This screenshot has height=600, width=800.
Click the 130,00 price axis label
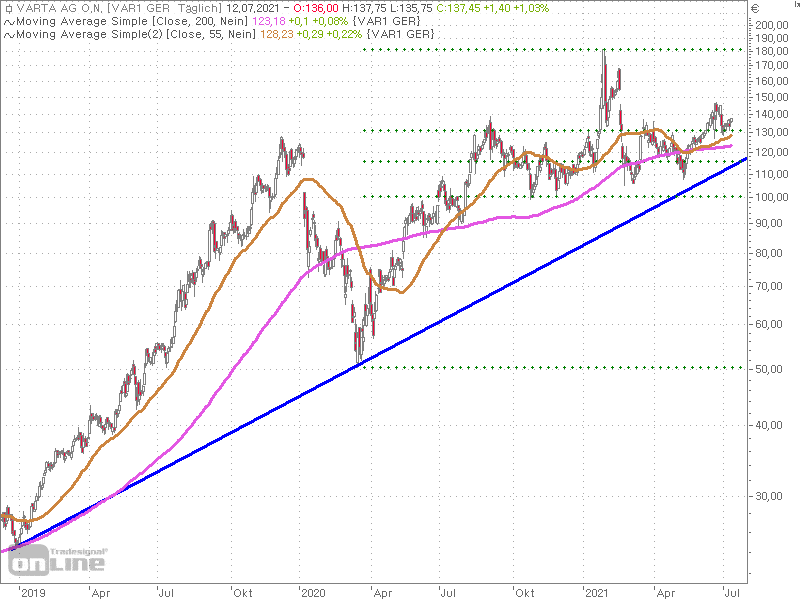(771, 132)
